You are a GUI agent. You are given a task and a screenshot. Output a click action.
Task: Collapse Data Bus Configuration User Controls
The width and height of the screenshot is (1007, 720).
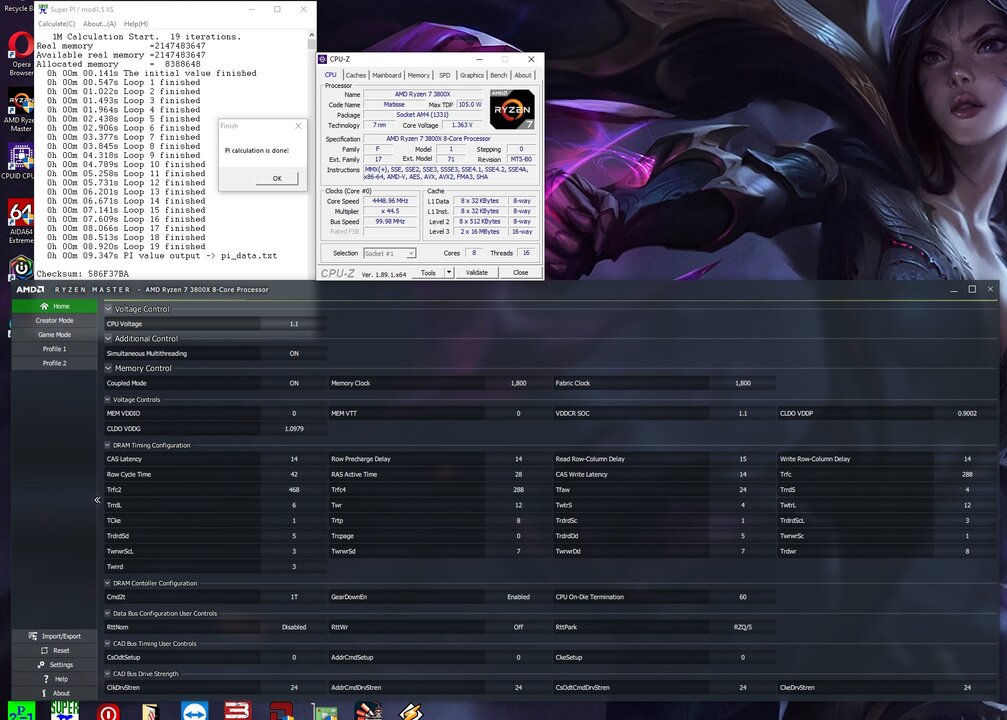point(108,613)
